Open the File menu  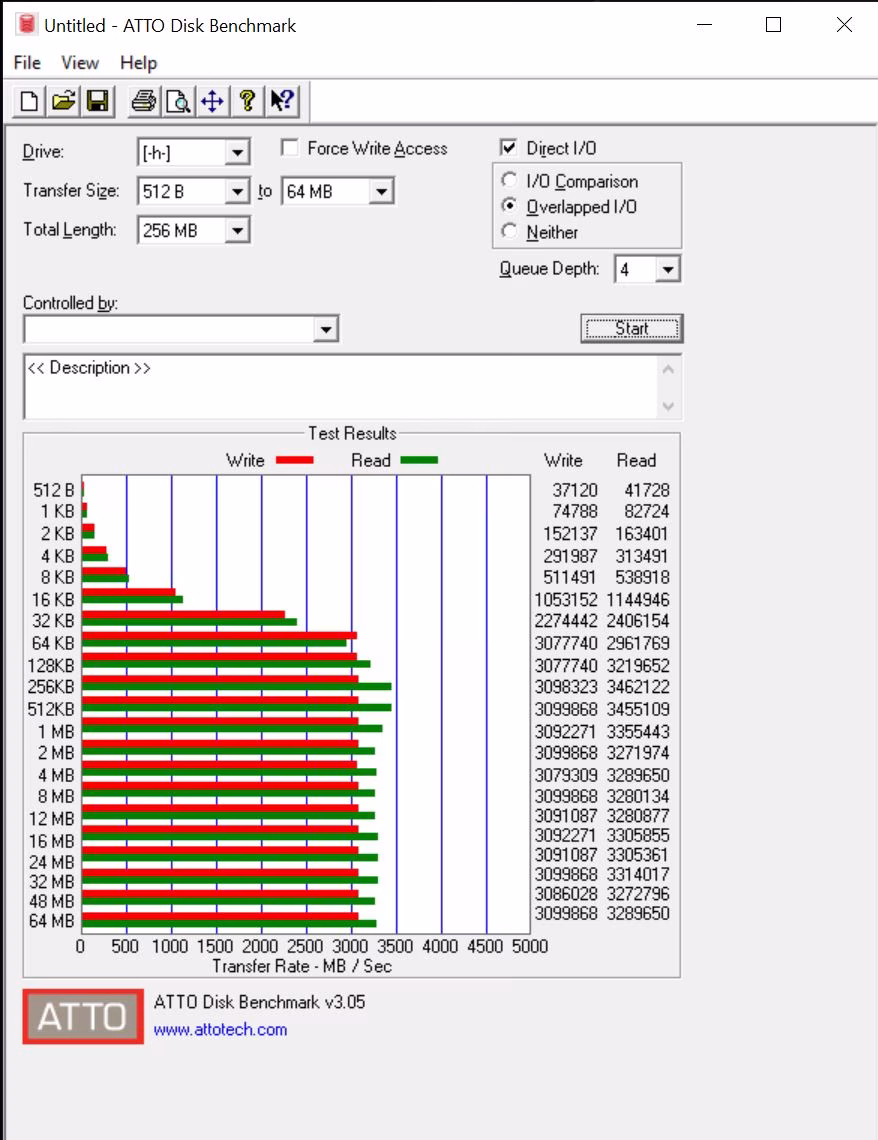(27, 63)
